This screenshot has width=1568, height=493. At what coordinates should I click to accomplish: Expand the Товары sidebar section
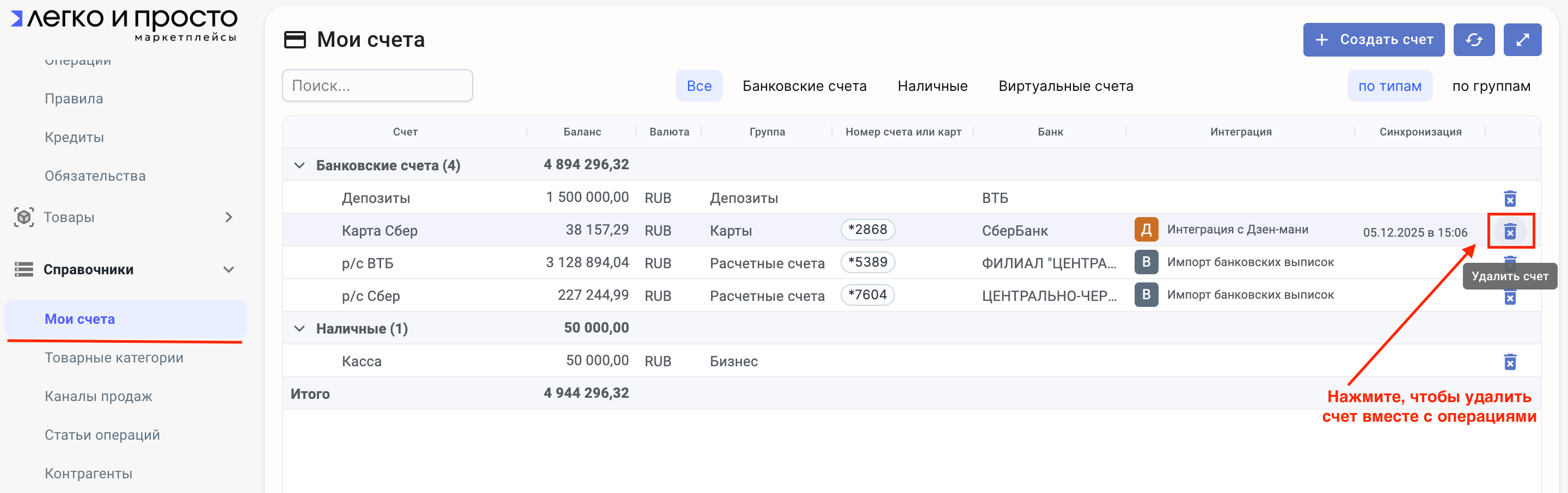point(228,217)
